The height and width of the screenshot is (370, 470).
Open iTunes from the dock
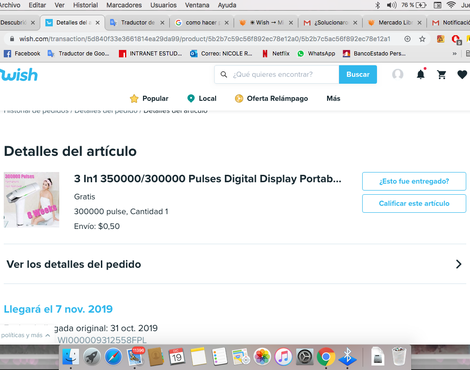click(x=283, y=357)
